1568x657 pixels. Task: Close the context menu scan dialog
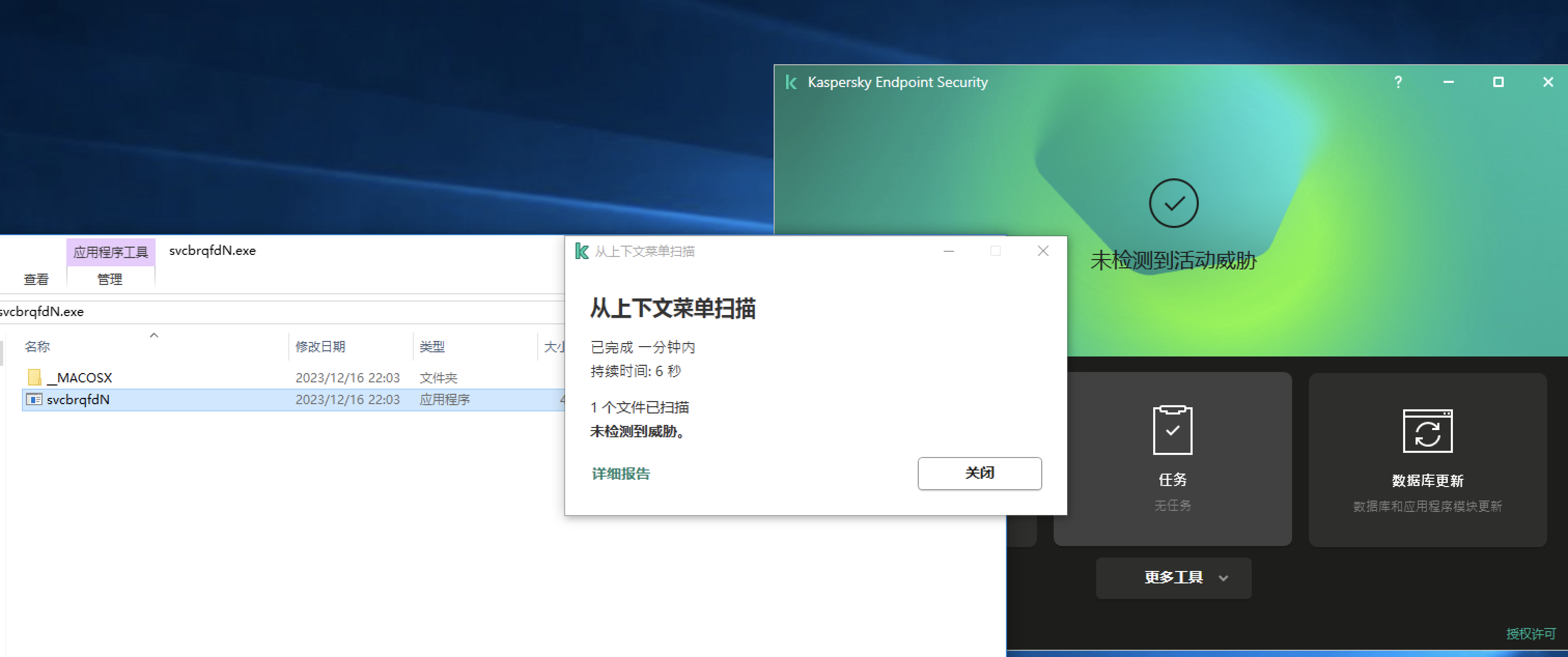click(x=1042, y=251)
